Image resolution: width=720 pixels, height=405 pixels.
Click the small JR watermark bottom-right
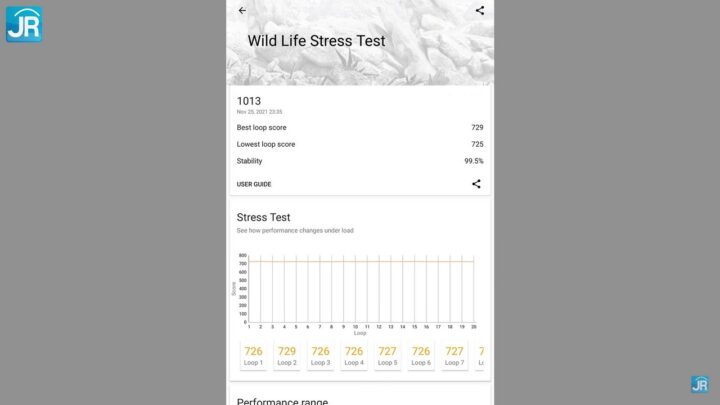(700, 384)
